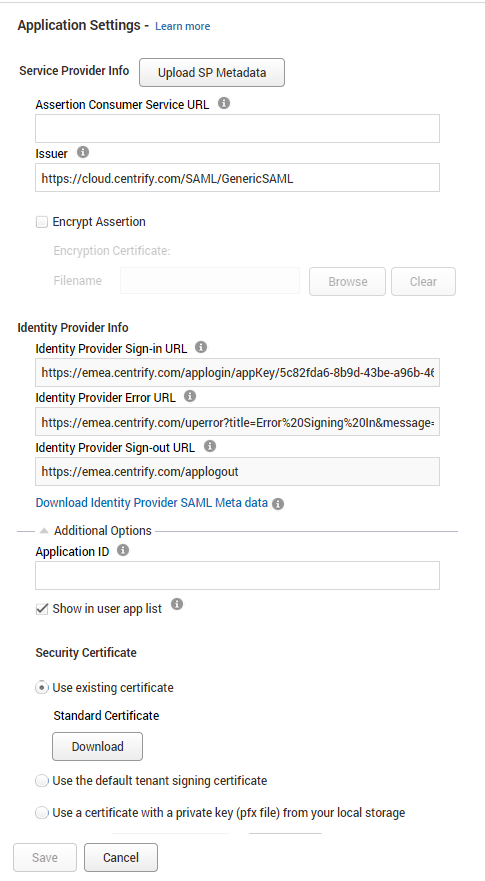Click into the Issuer field
This screenshot has height=881, width=485.
tap(237, 178)
